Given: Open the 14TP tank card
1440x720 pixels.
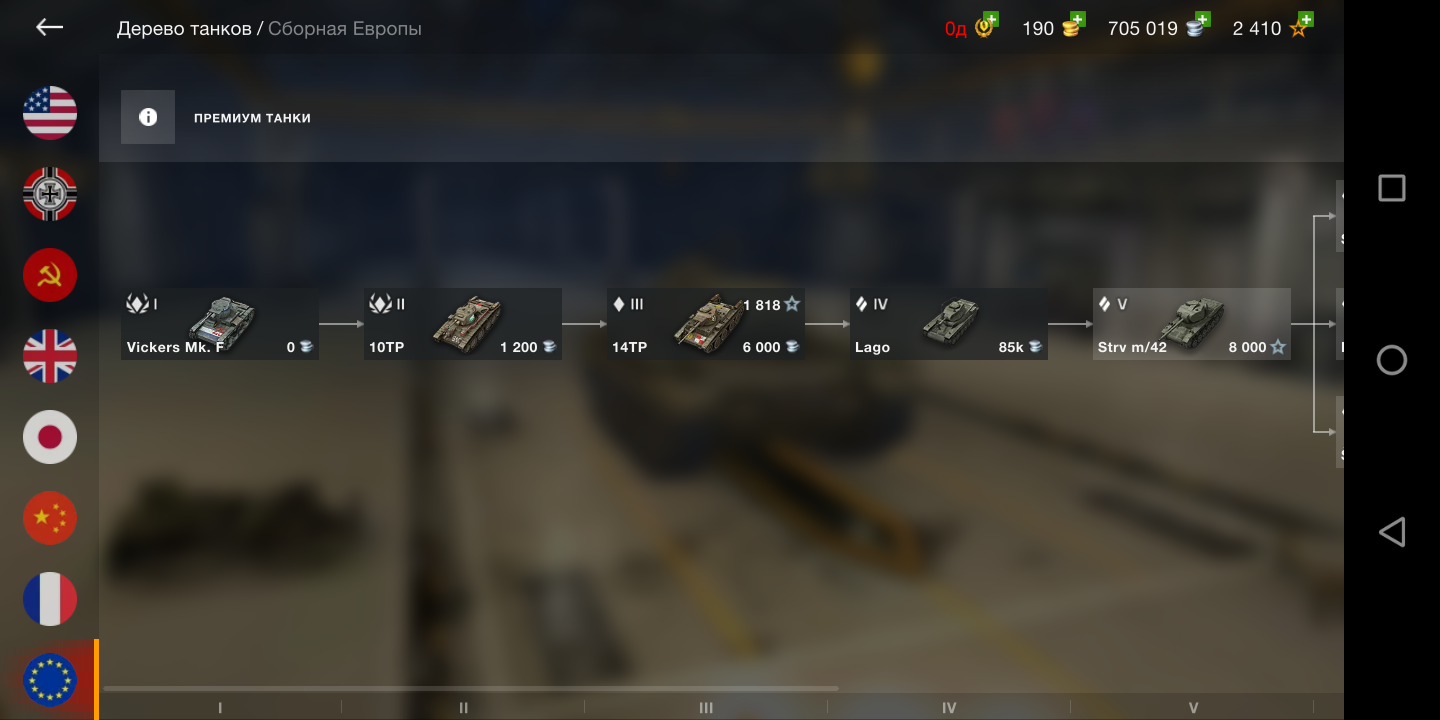Looking at the screenshot, I should [x=706, y=324].
